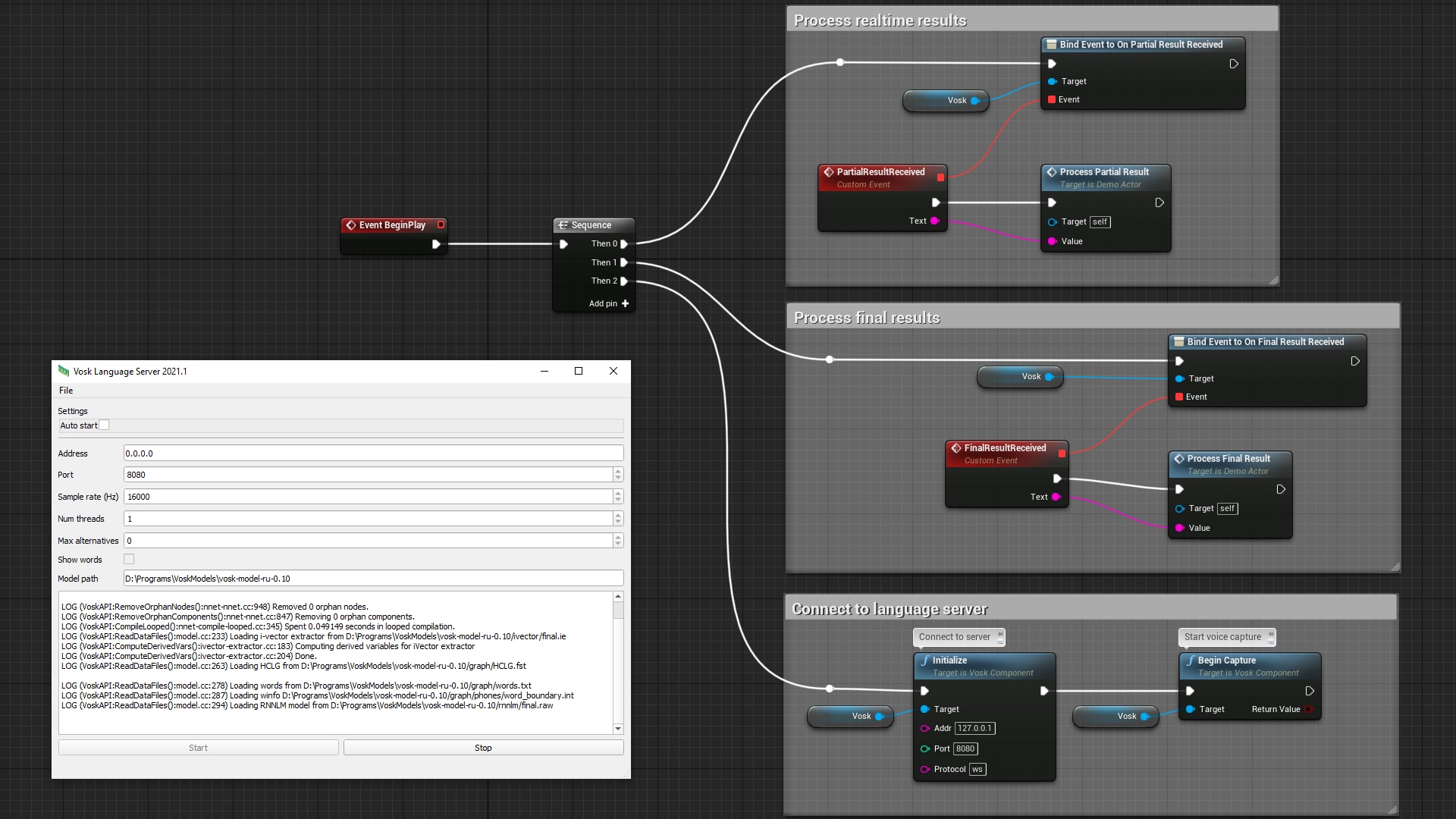Expand the Num threads stepper control

pos(617,516)
